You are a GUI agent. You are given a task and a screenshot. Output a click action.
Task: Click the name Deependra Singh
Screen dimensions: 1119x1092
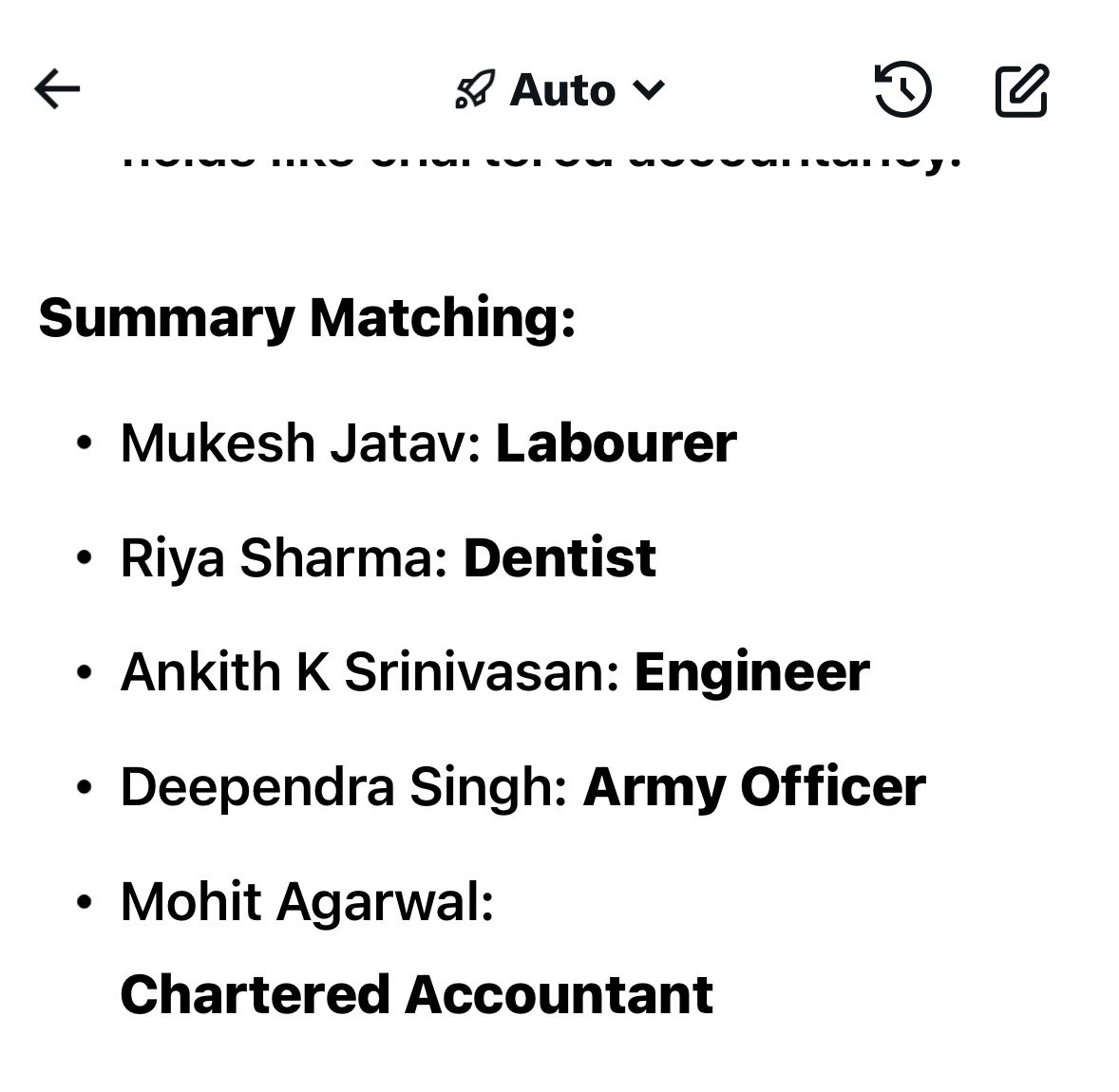pos(343,787)
